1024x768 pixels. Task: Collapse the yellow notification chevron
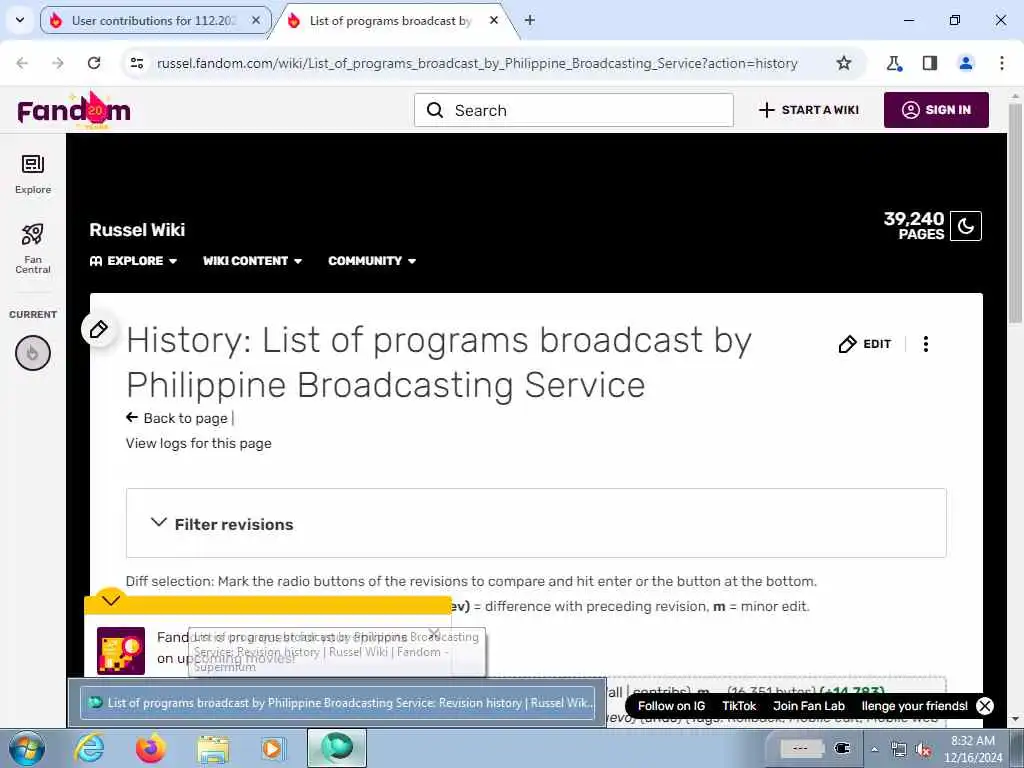coord(111,600)
